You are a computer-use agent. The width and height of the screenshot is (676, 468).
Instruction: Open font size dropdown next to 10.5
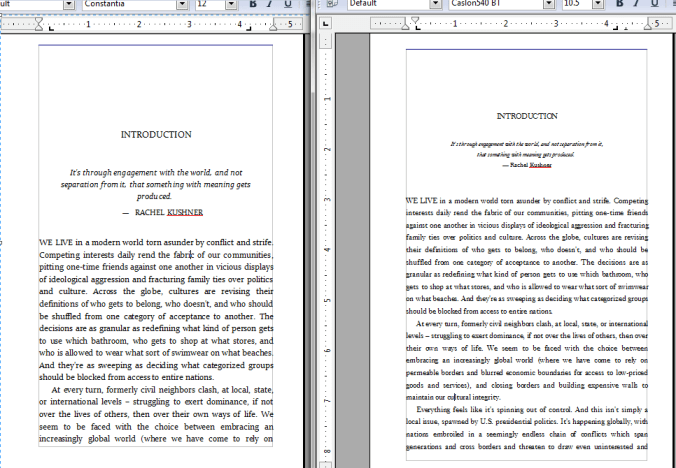598,4
